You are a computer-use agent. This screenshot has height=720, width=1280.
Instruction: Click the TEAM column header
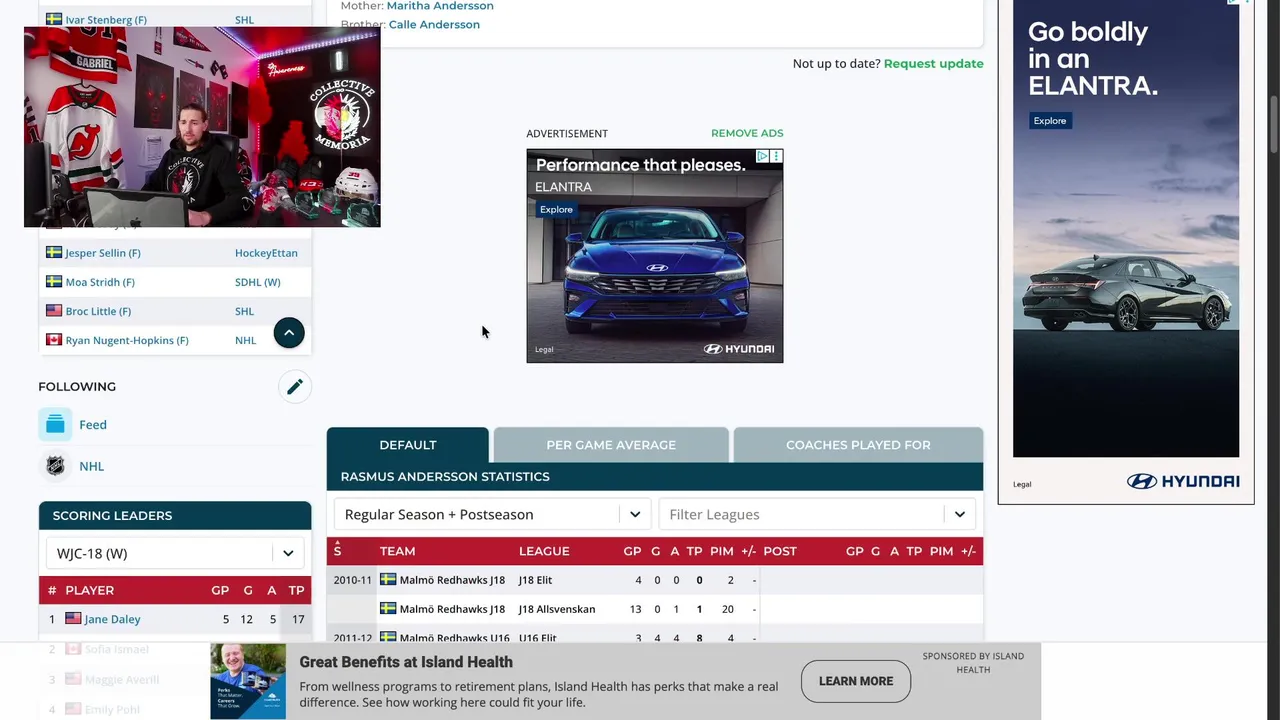pyautogui.click(x=397, y=551)
